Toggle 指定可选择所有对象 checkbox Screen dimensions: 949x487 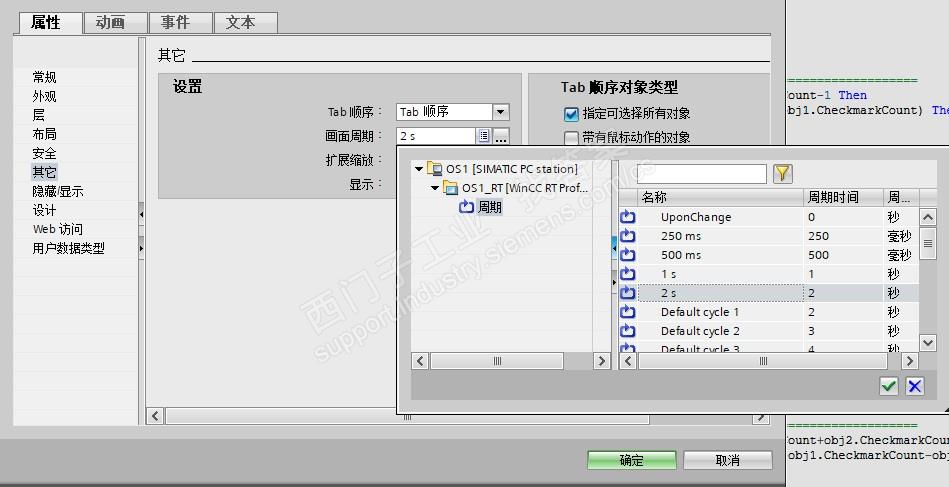coord(571,114)
